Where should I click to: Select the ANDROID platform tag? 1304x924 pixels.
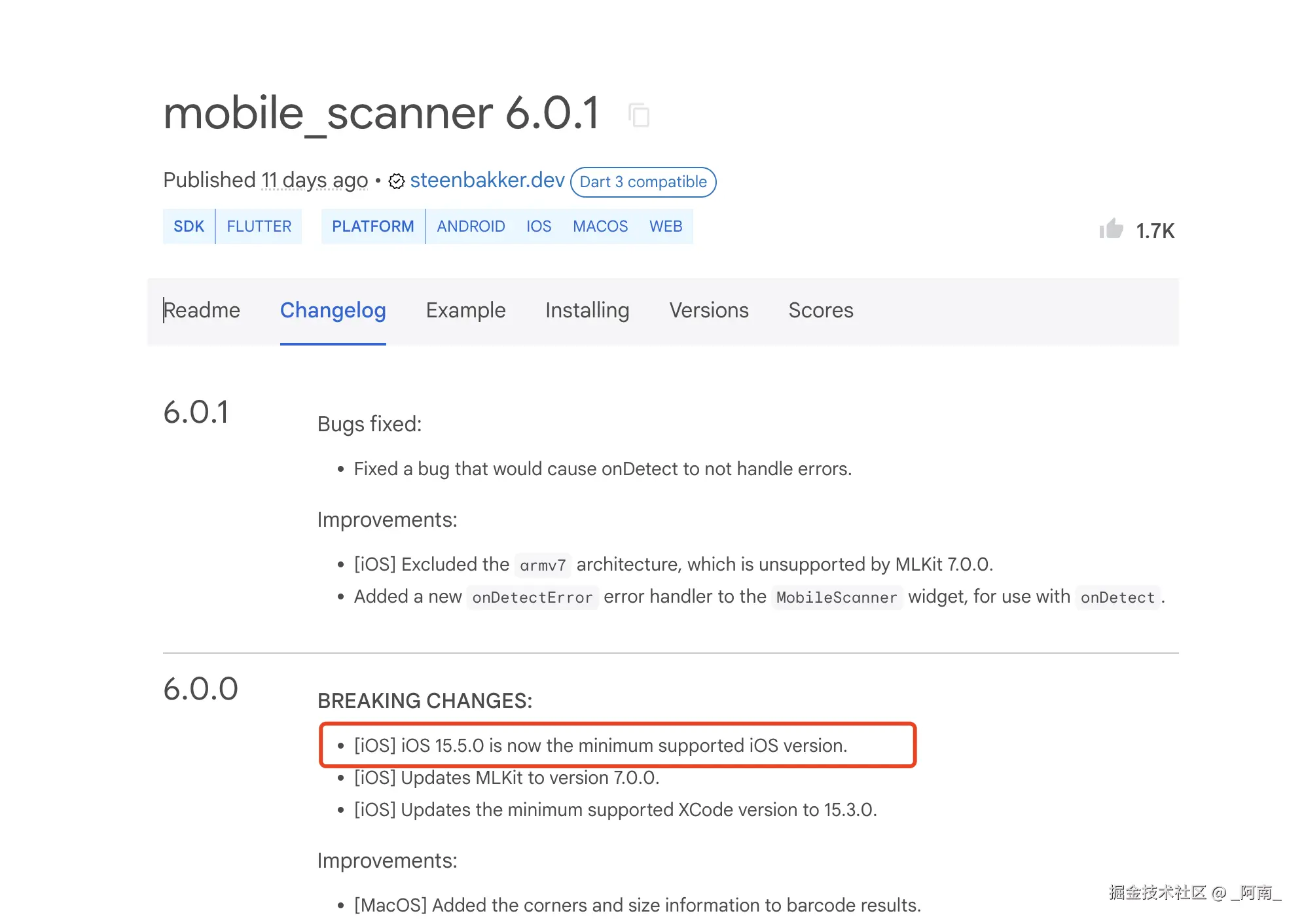click(x=471, y=226)
